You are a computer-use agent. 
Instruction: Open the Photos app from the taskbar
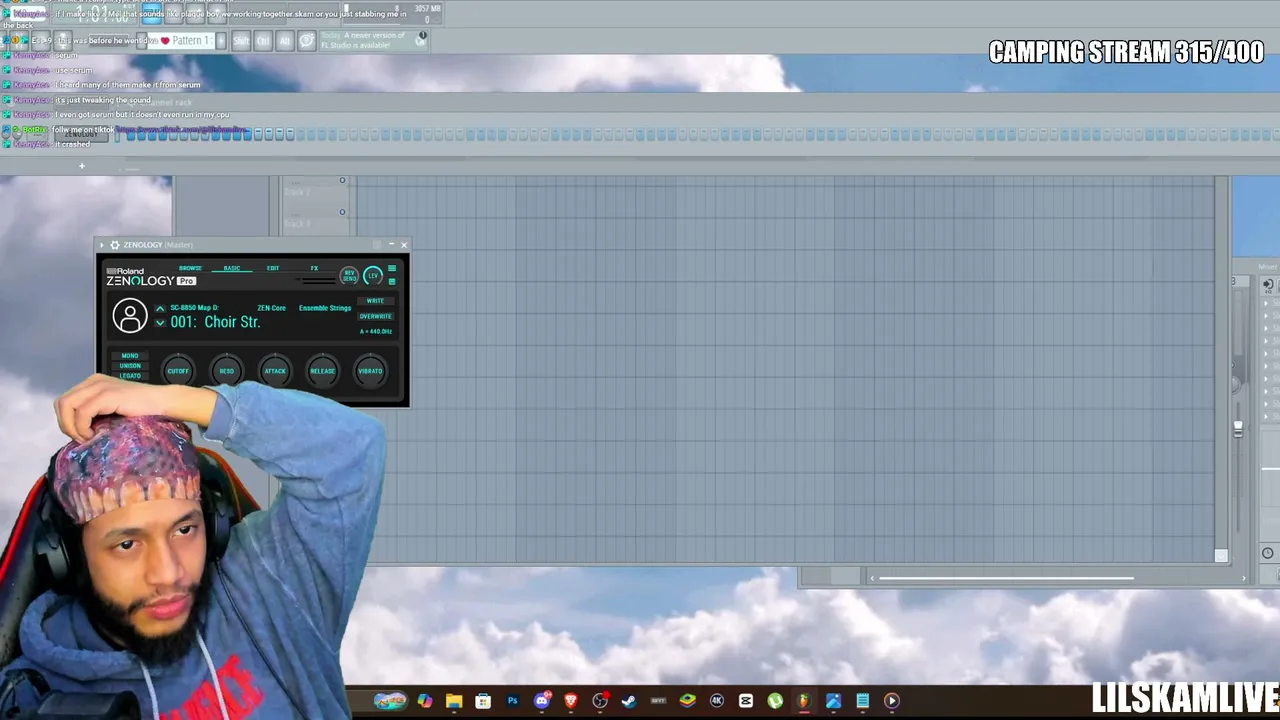click(834, 701)
